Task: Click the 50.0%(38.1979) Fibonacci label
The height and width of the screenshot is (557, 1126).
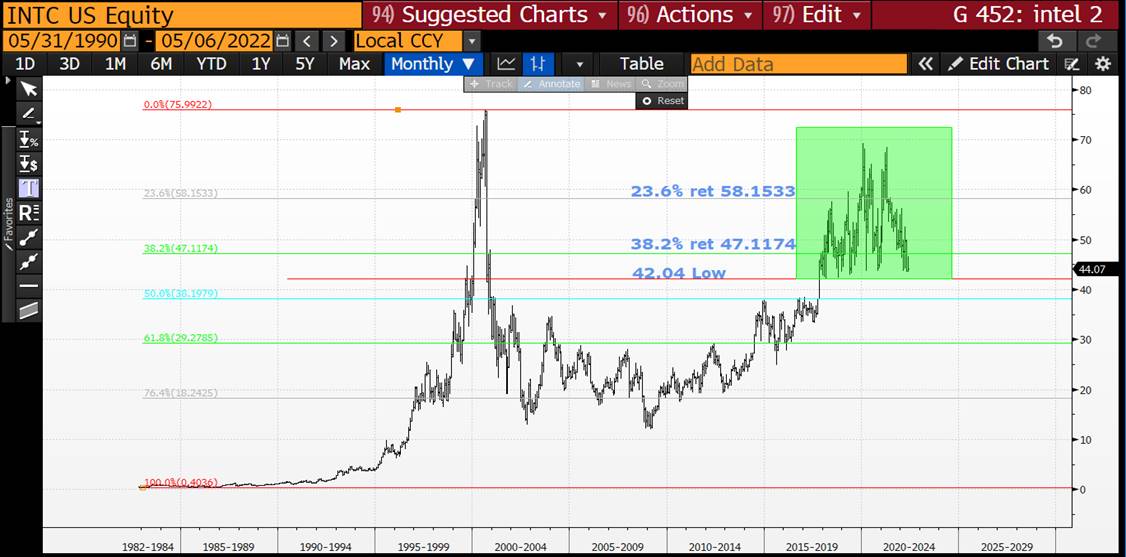Action: [180, 294]
